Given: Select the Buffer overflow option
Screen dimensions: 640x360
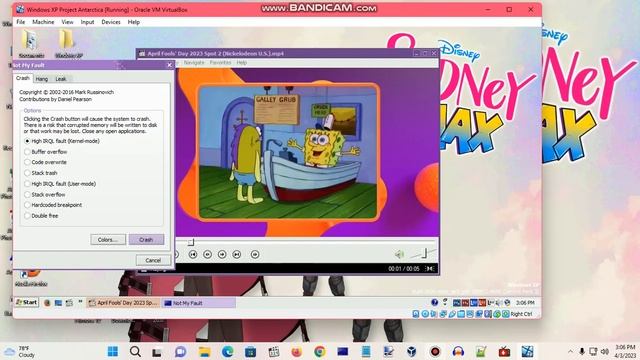Looking at the screenshot, I should pos(45,152).
